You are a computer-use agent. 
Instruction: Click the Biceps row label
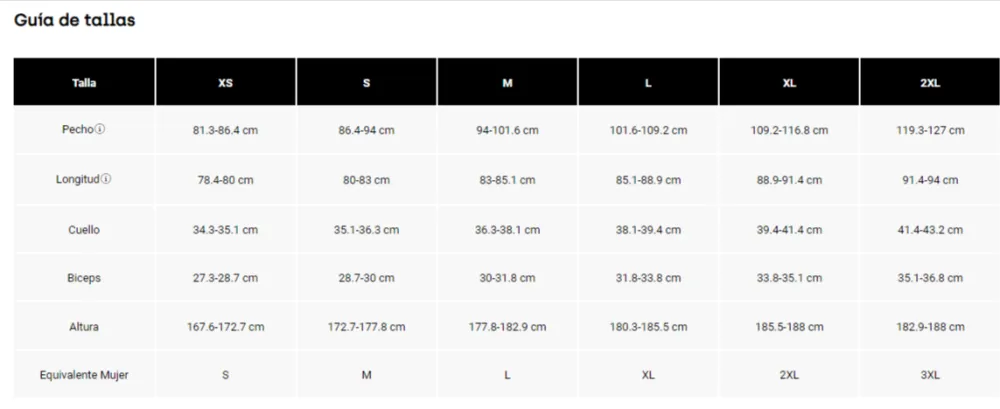click(x=84, y=278)
